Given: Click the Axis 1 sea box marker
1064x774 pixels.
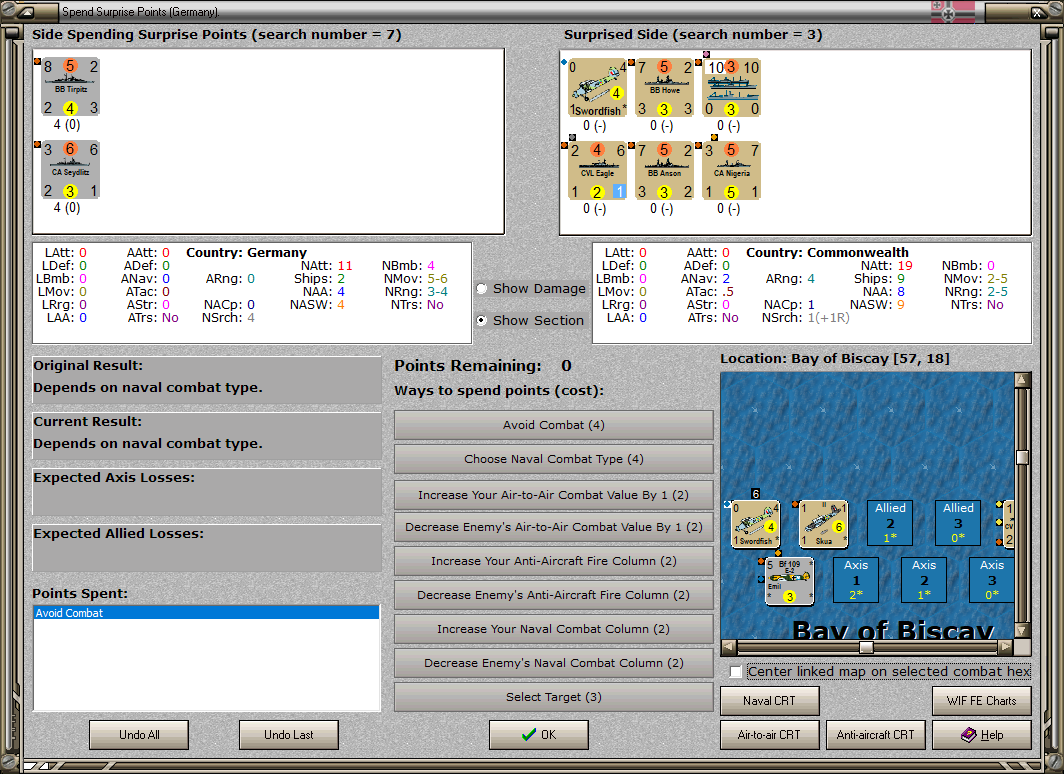Looking at the screenshot, I should click(x=856, y=579).
